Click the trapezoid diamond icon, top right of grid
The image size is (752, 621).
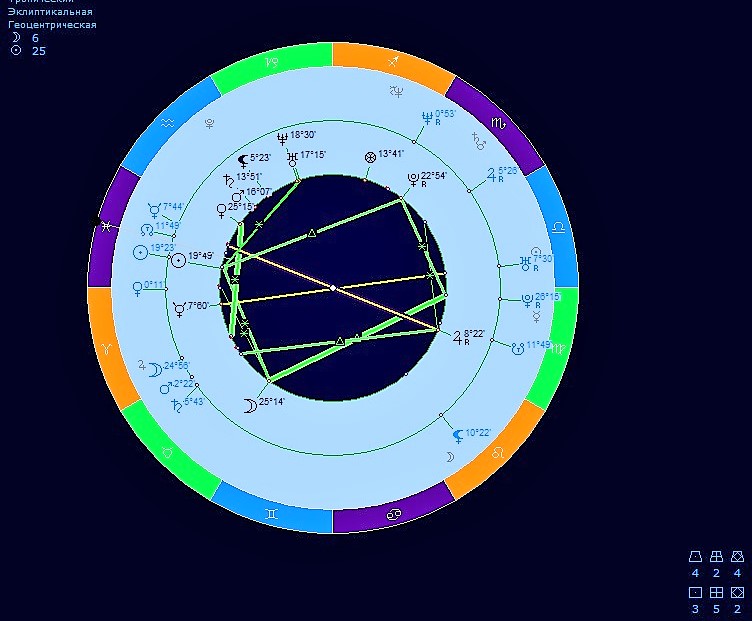click(738, 557)
